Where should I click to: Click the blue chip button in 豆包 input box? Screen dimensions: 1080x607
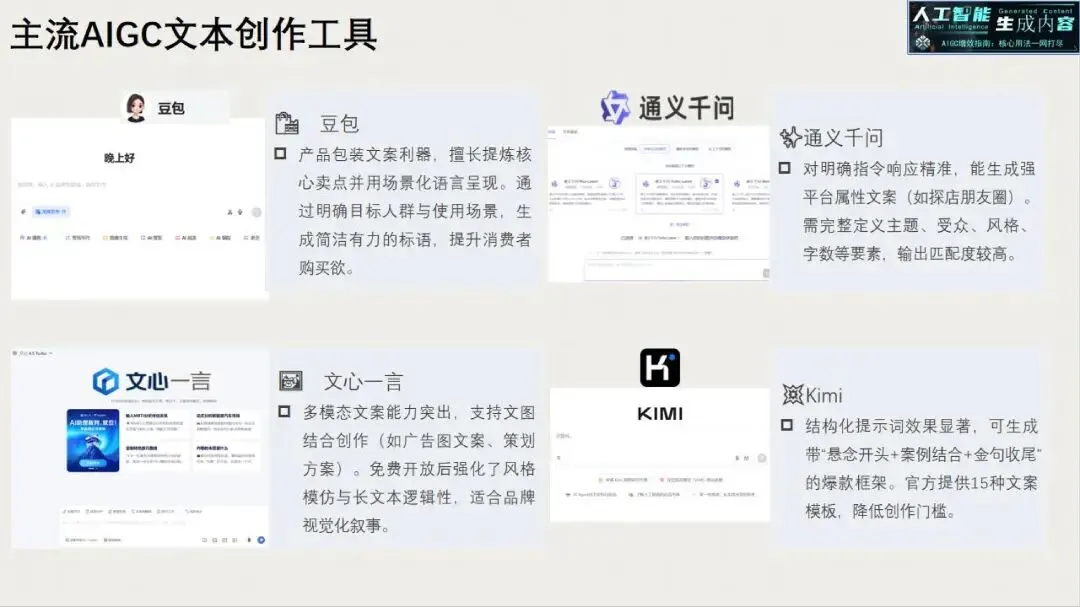pos(50,212)
